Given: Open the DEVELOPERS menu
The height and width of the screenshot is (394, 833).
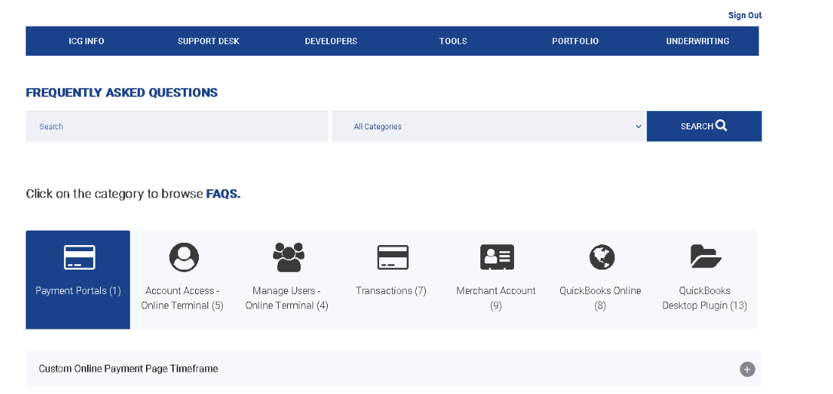Looking at the screenshot, I should [x=331, y=41].
